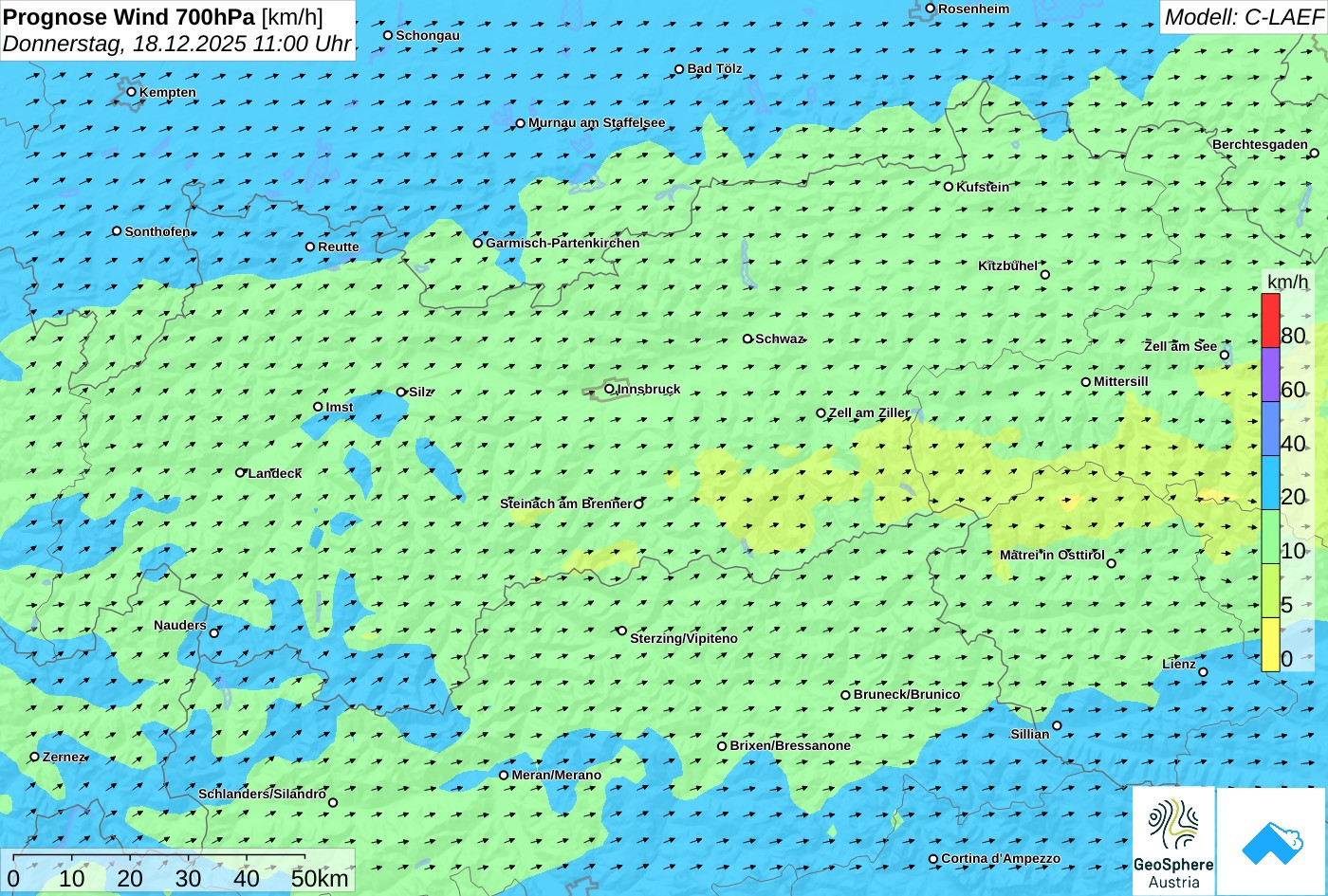The width and height of the screenshot is (1328, 896).
Task: Click the "Schwaz" town label
Action: tap(780, 338)
